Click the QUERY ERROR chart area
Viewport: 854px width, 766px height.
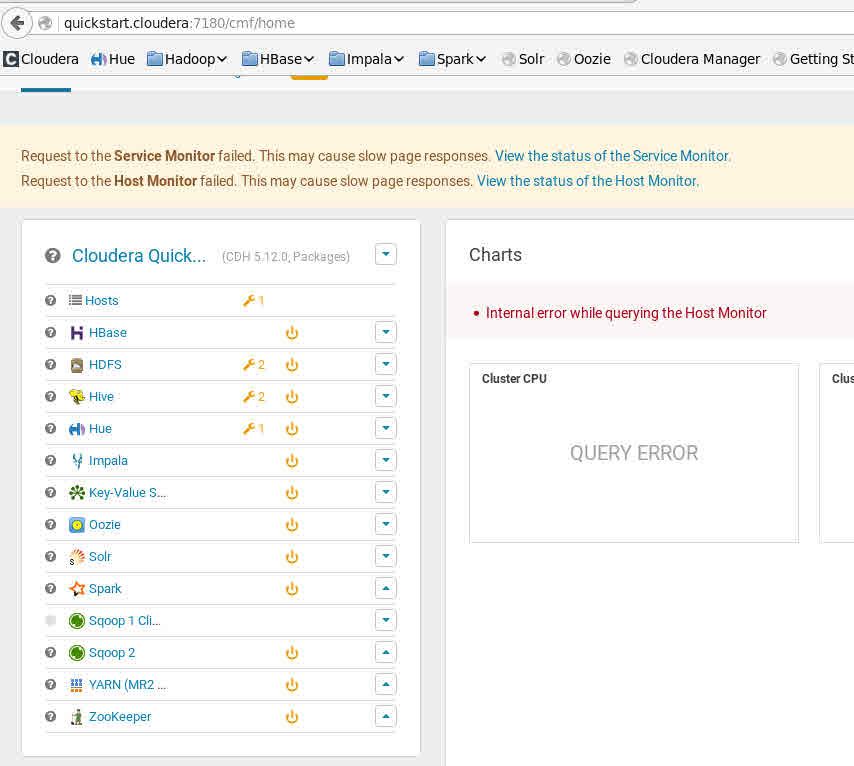tap(634, 453)
